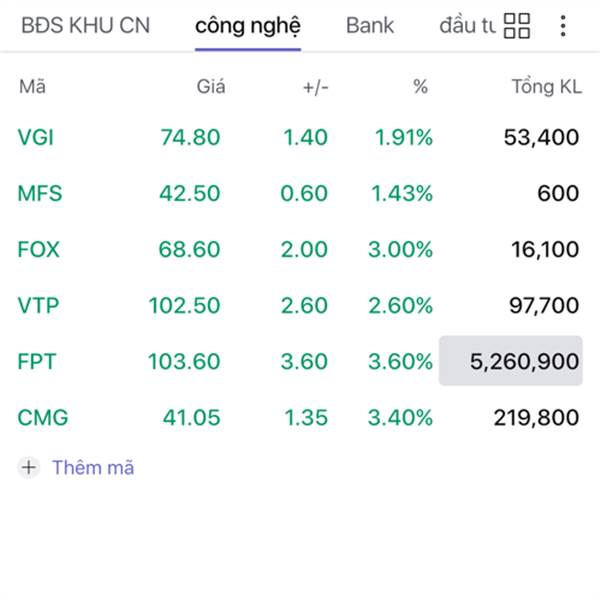Tap the FPT highlighted volume 5,260,900
This screenshot has height=600, width=600.
(x=511, y=361)
